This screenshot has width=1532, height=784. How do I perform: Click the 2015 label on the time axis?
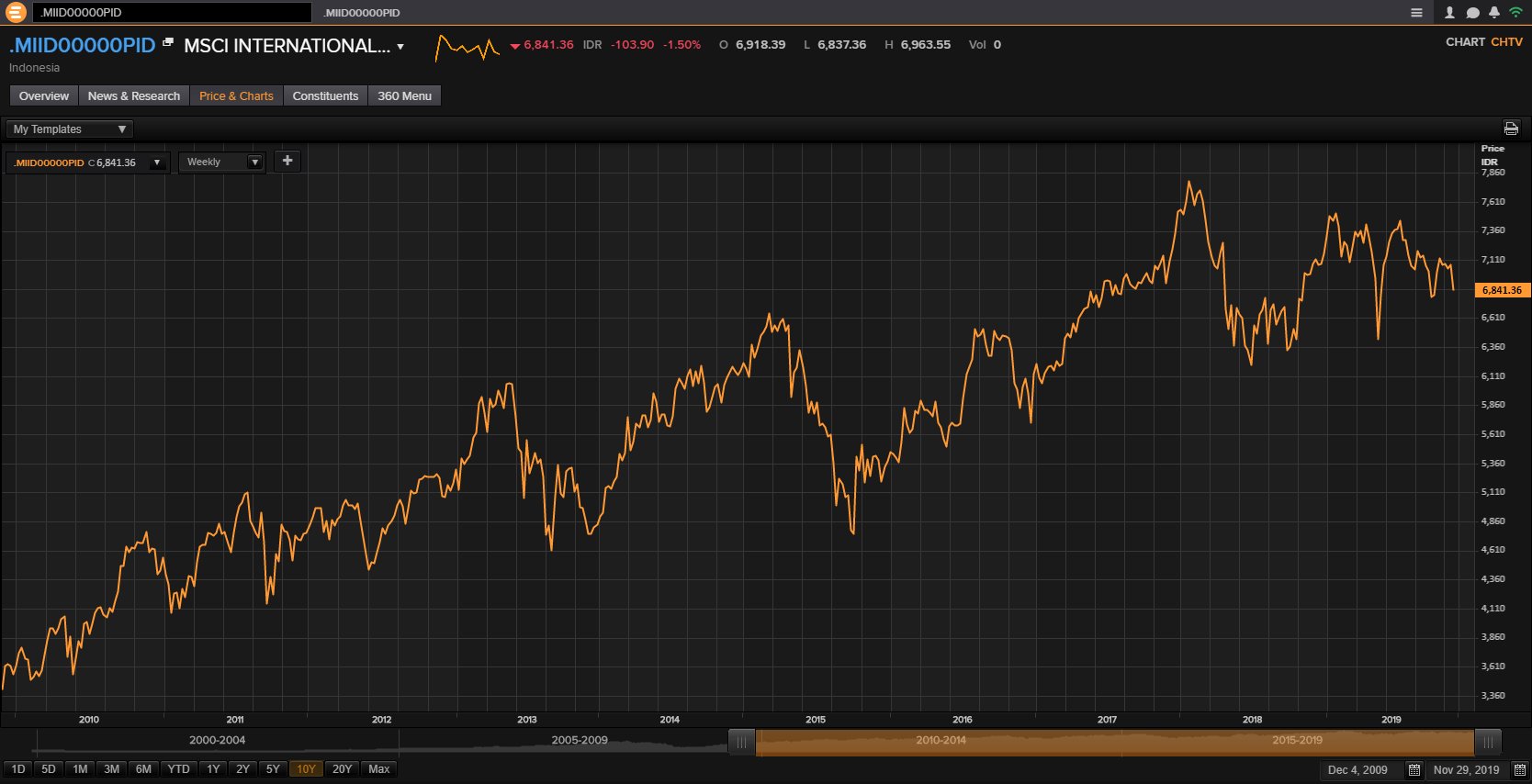coord(816,720)
